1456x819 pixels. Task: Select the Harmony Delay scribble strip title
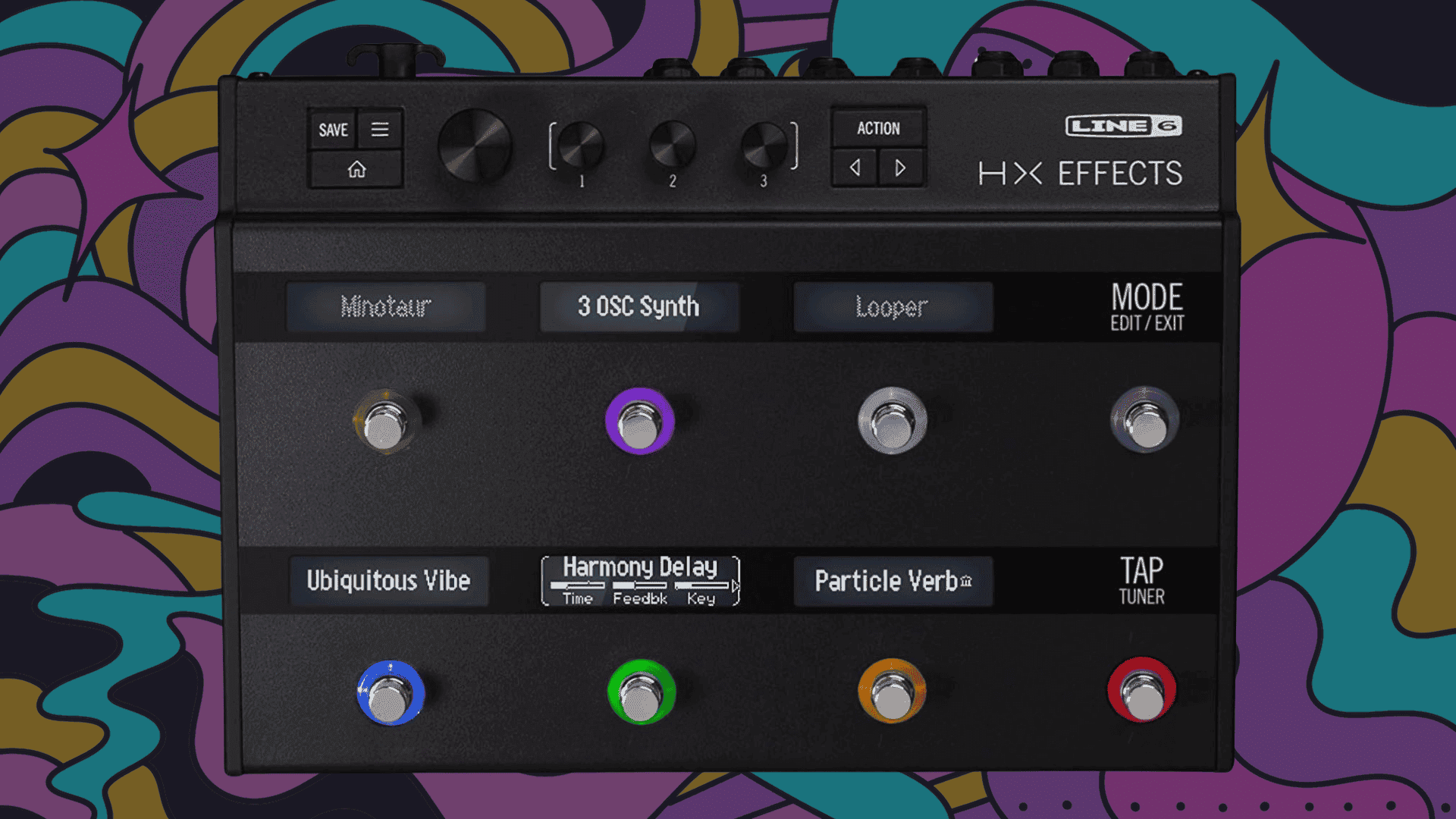(x=640, y=567)
